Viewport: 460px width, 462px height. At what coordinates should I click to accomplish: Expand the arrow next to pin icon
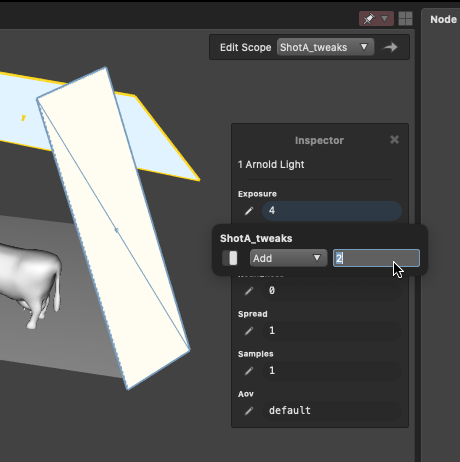(385, 19)
